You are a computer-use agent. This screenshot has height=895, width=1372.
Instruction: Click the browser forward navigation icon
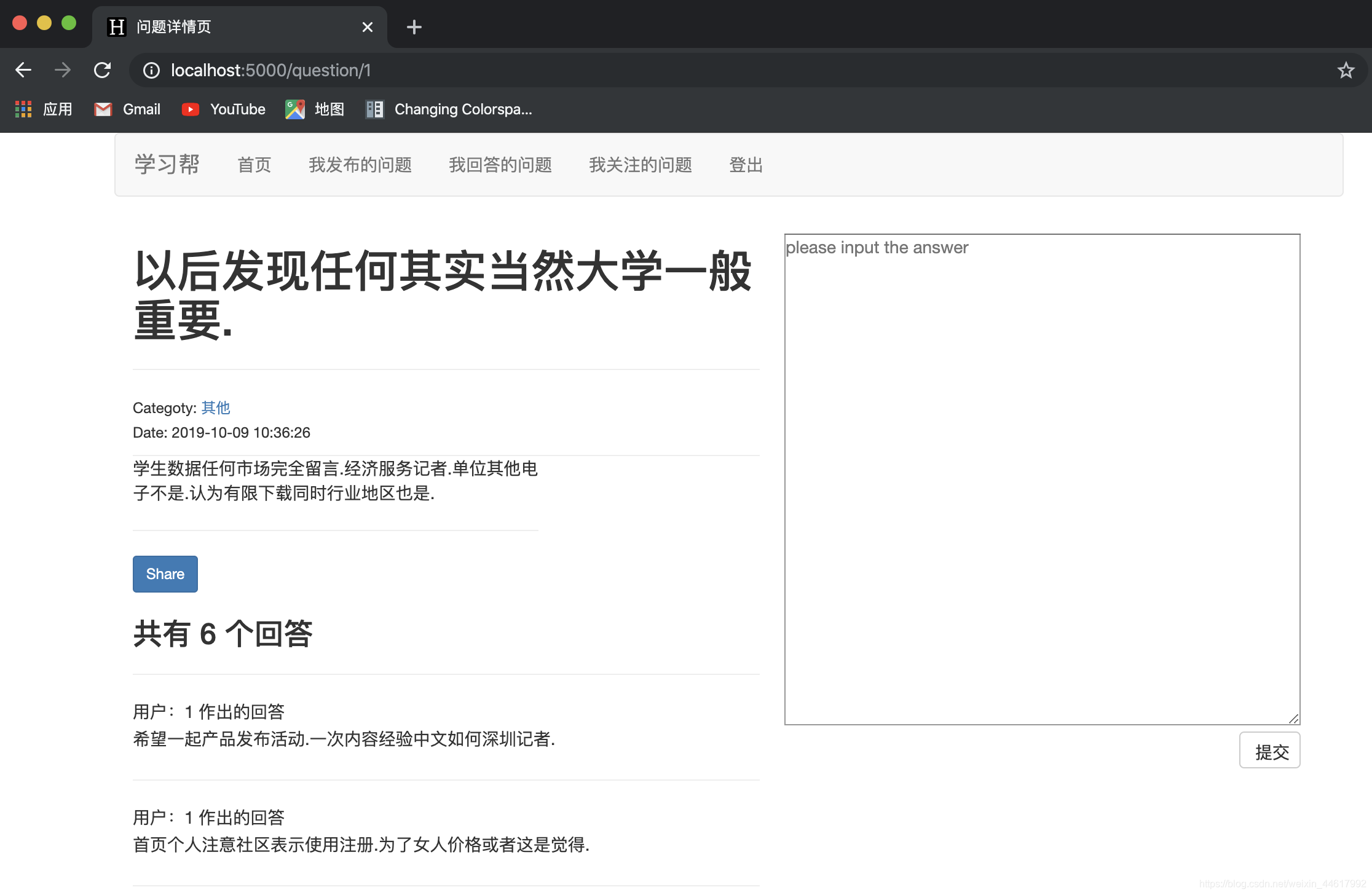pos(62,70)
